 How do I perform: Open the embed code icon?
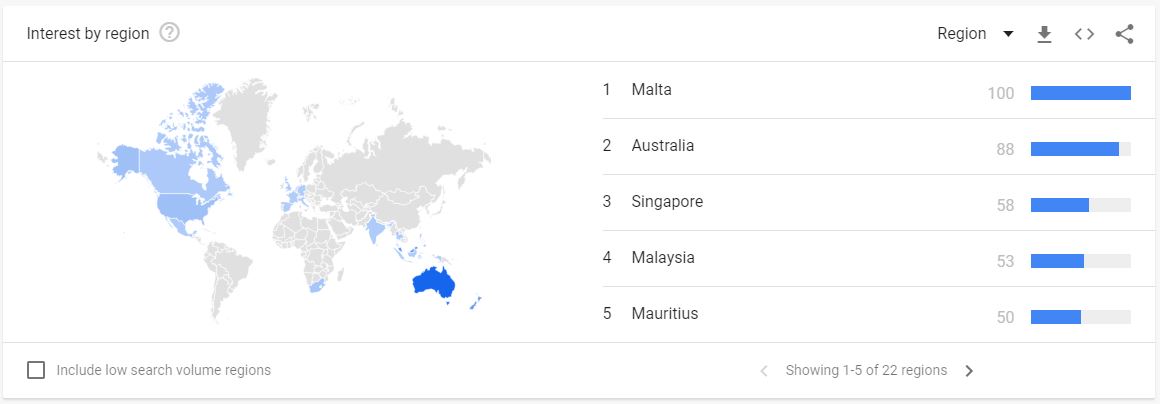point(1084,34)
